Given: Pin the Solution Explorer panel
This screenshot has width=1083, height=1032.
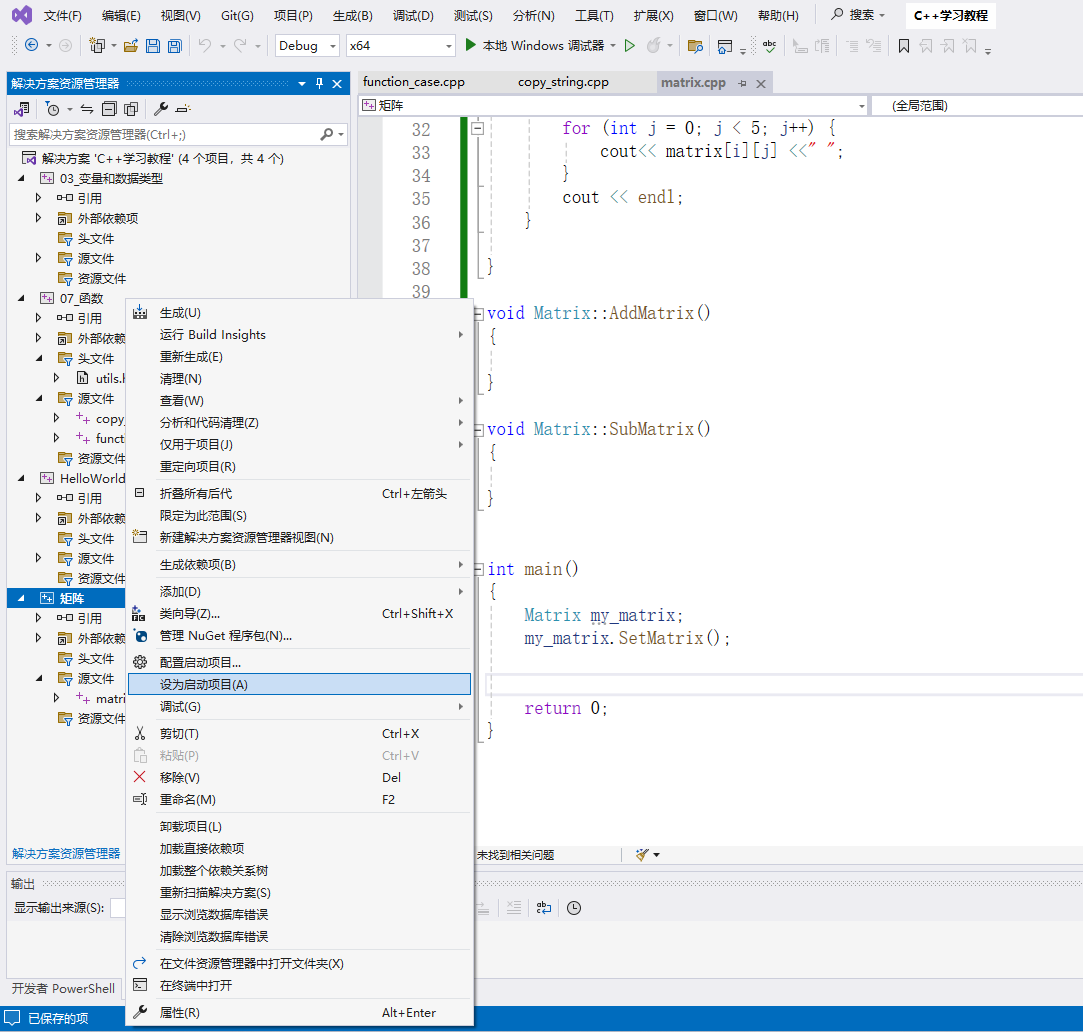Looking at the screenshot, I should coord(319,84).
